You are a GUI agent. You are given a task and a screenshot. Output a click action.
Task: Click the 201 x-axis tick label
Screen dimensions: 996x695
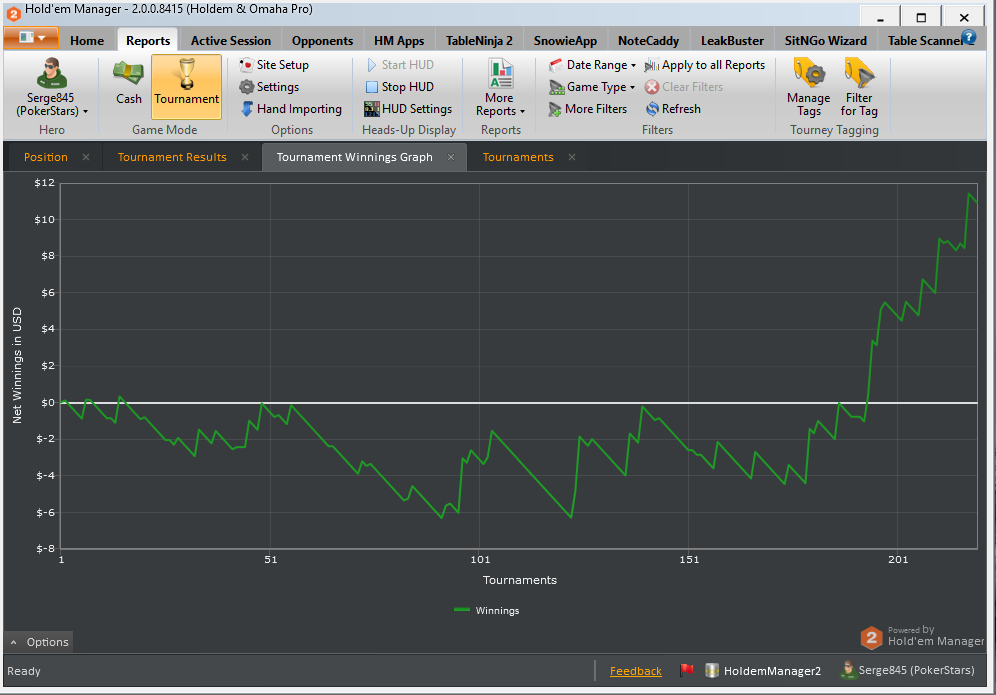point(898,560)
